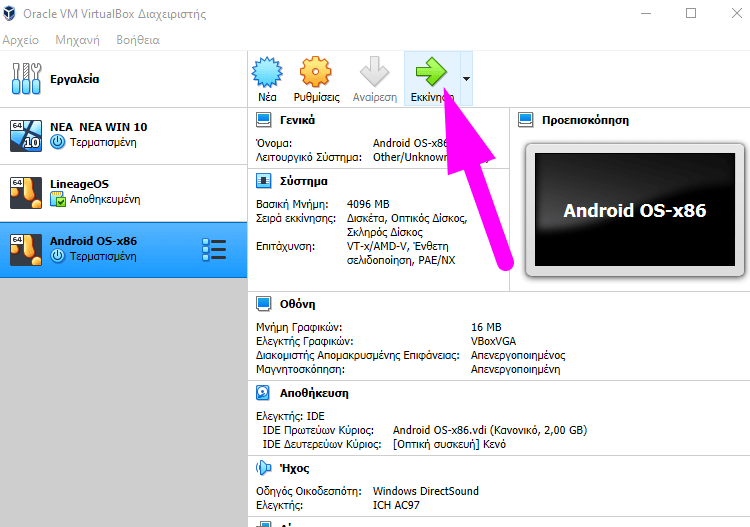Open Ρυθμίσεις (Settings) gear icon
750x527 pixels.
tap(315, 72)
